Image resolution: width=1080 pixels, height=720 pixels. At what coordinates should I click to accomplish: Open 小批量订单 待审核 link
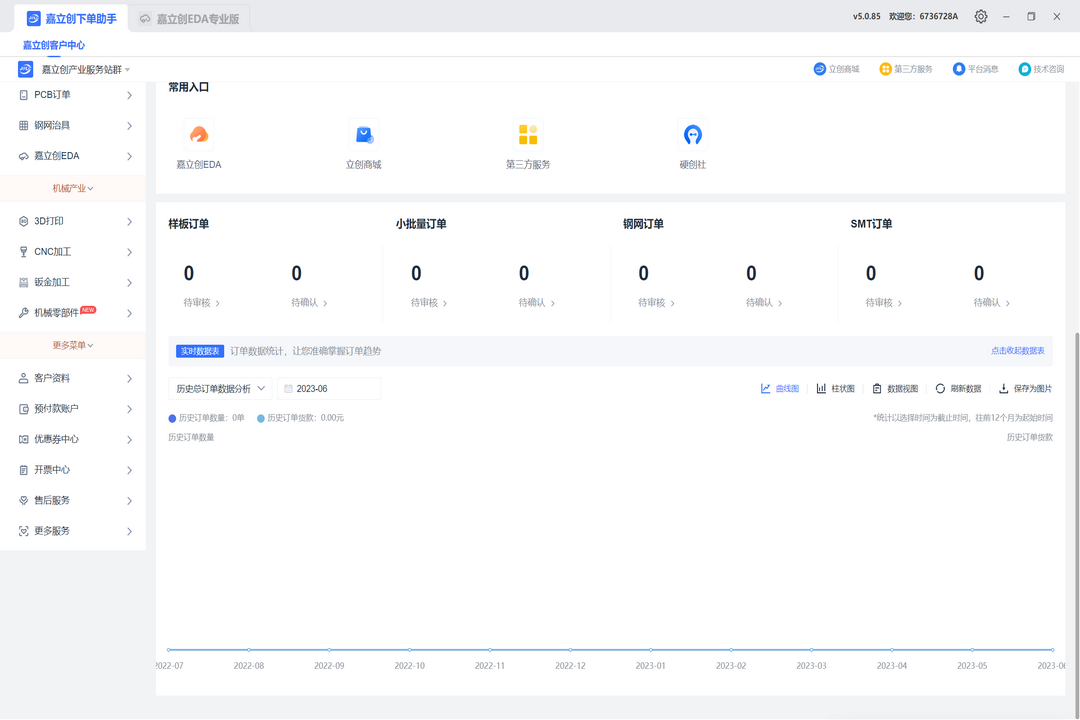429,302
